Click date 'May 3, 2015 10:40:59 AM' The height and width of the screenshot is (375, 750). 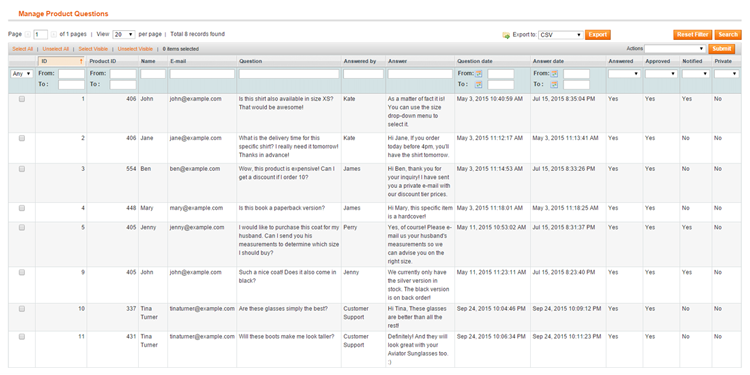pyautogui.click(x=491, y=99)
